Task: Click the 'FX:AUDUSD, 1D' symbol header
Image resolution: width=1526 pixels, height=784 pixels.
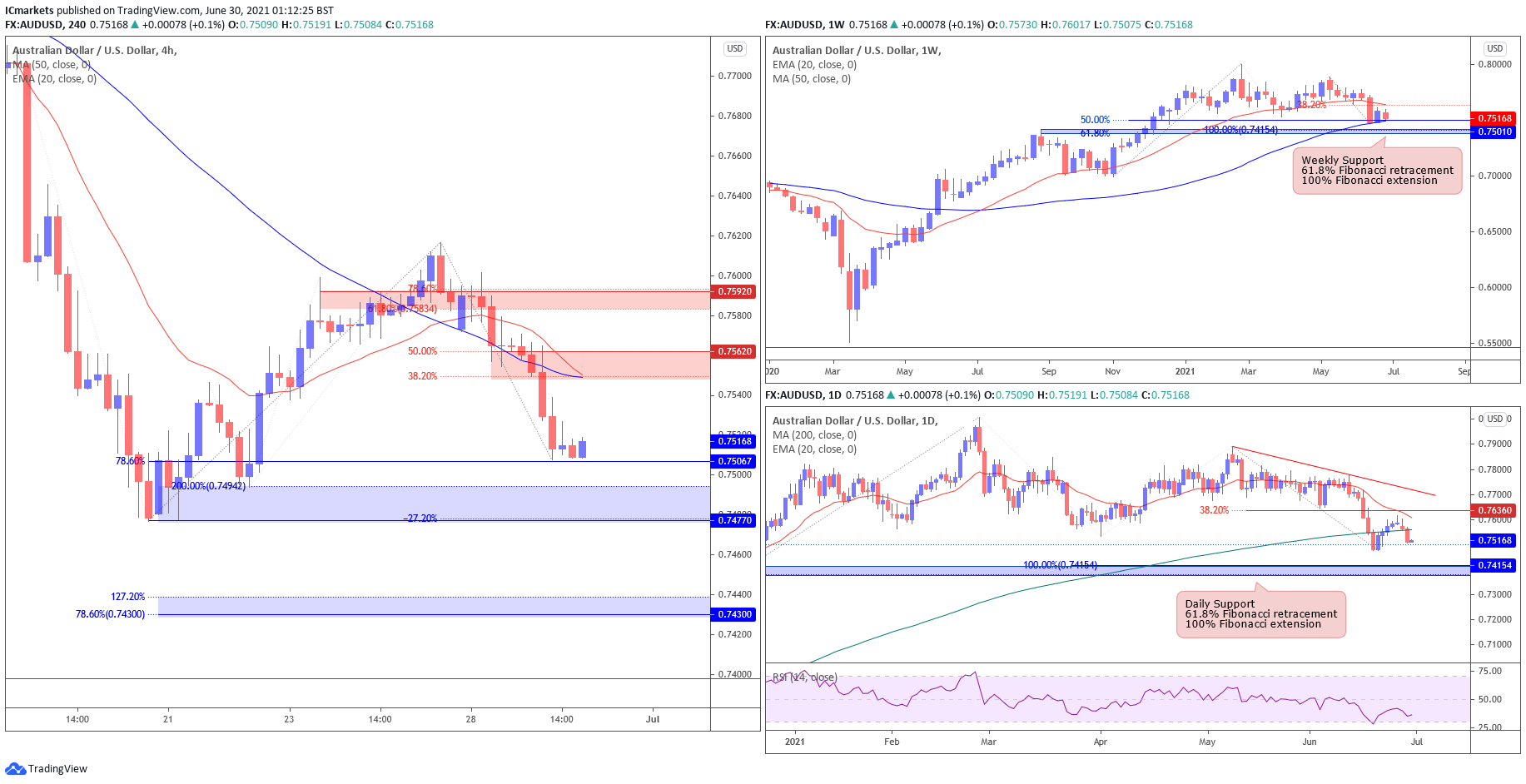Action: [803, 395]
